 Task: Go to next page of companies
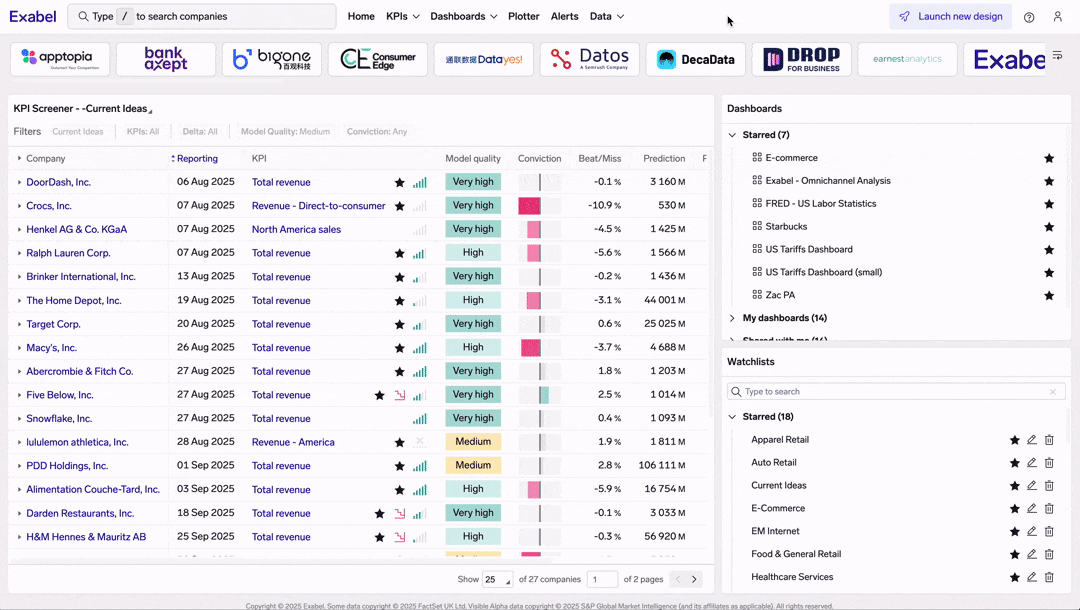pos(694,579)
